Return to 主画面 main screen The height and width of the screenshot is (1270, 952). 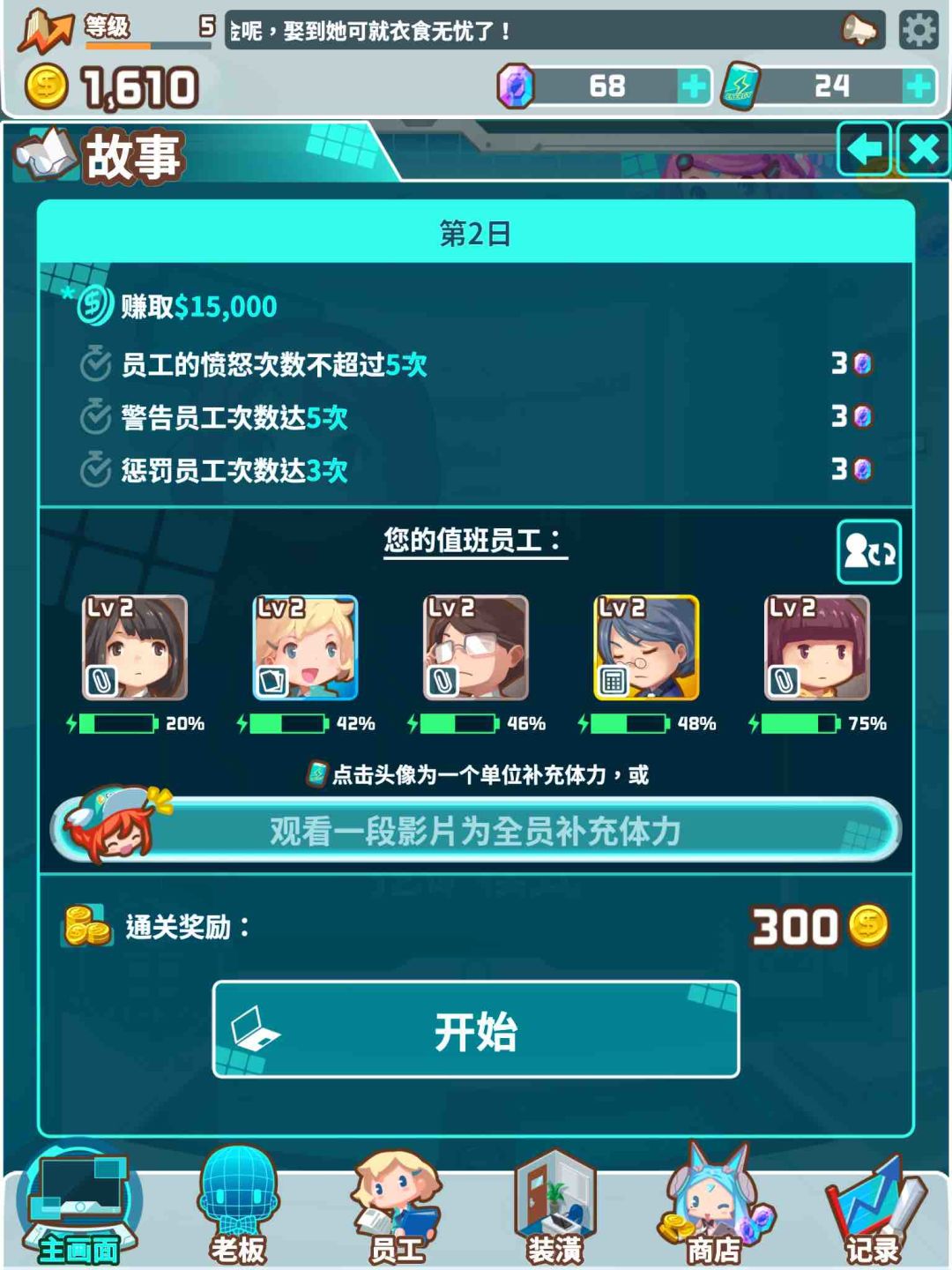click(x=79, y=1205)
